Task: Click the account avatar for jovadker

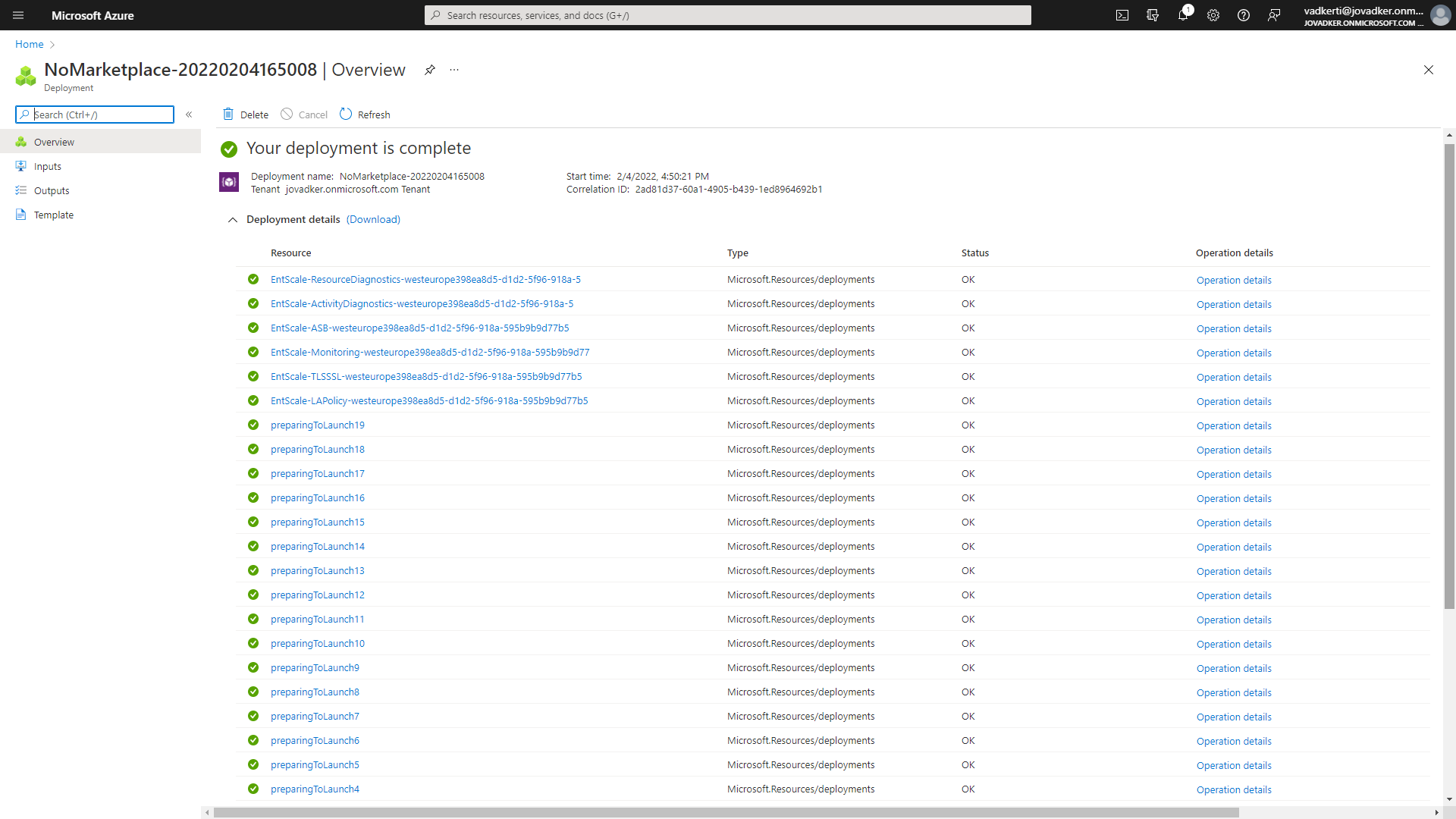Action: click(1440, 15)
